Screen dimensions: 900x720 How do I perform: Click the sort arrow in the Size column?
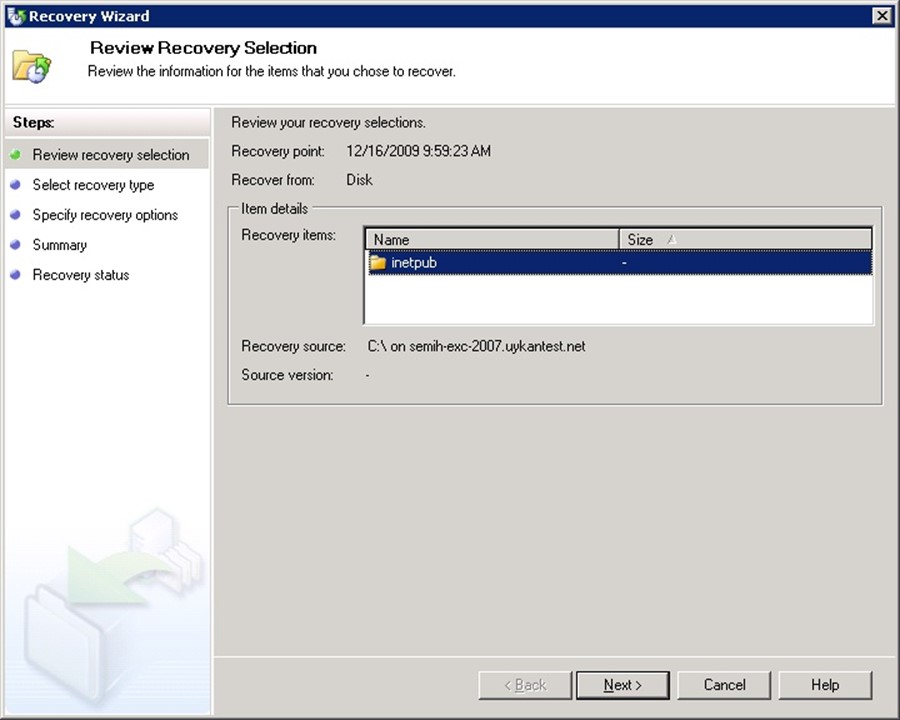(x=671, y=240)
